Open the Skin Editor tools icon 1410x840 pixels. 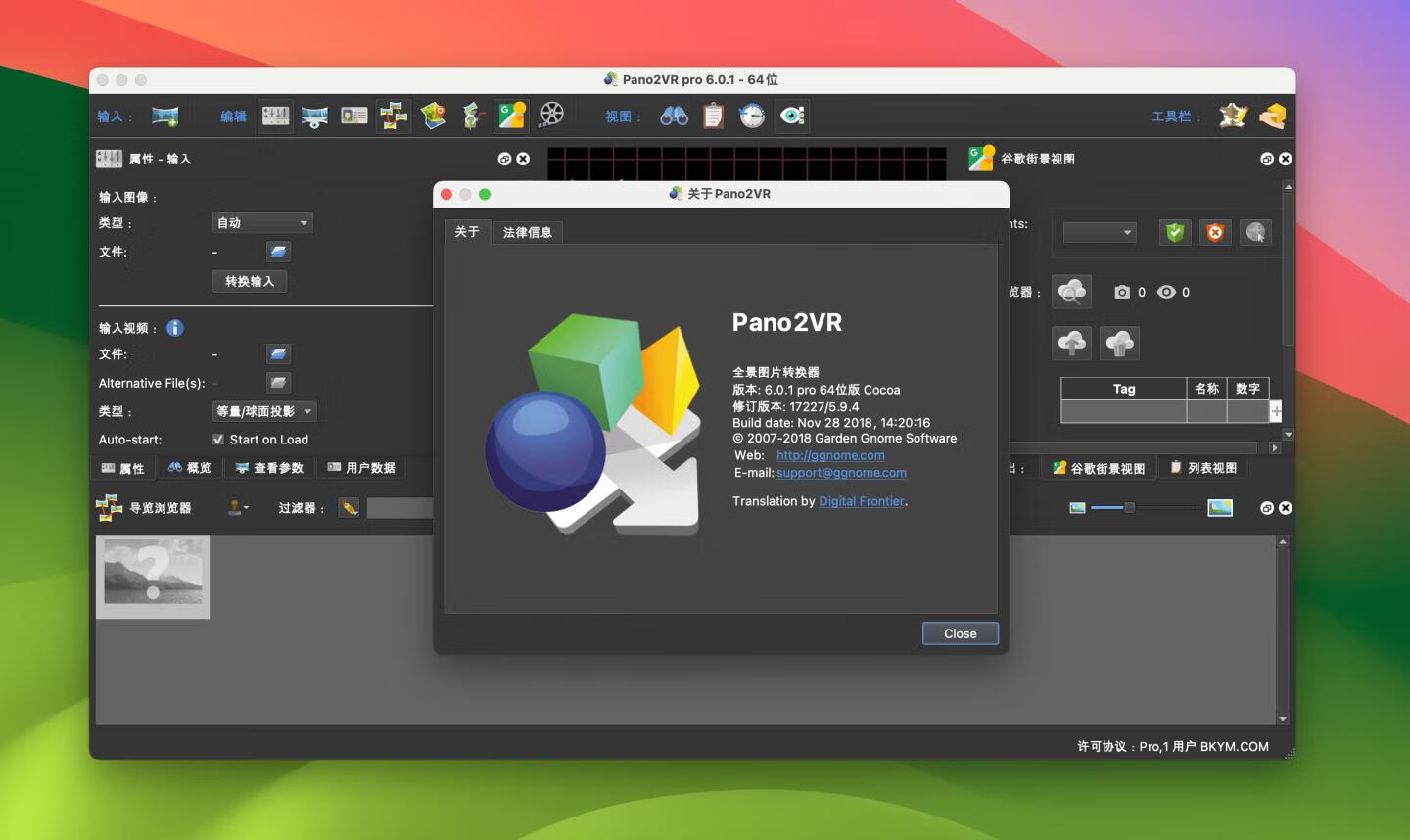1233,116
